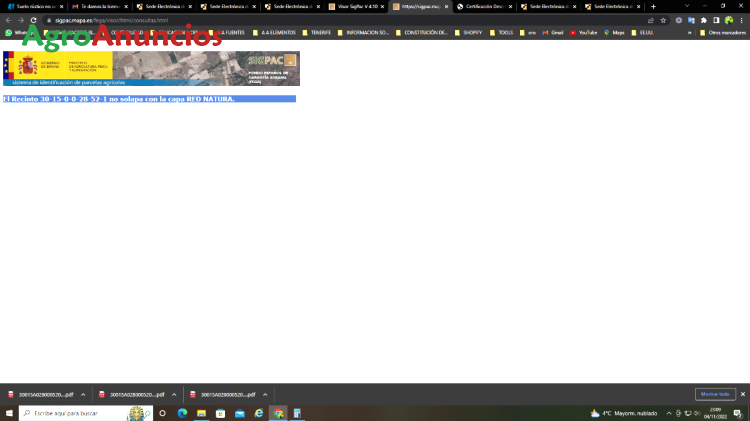Image resolution: width=750 pixels, height=421 pixels.
Task: Open the Chrome profile avatar
Action: pos(729,21)
